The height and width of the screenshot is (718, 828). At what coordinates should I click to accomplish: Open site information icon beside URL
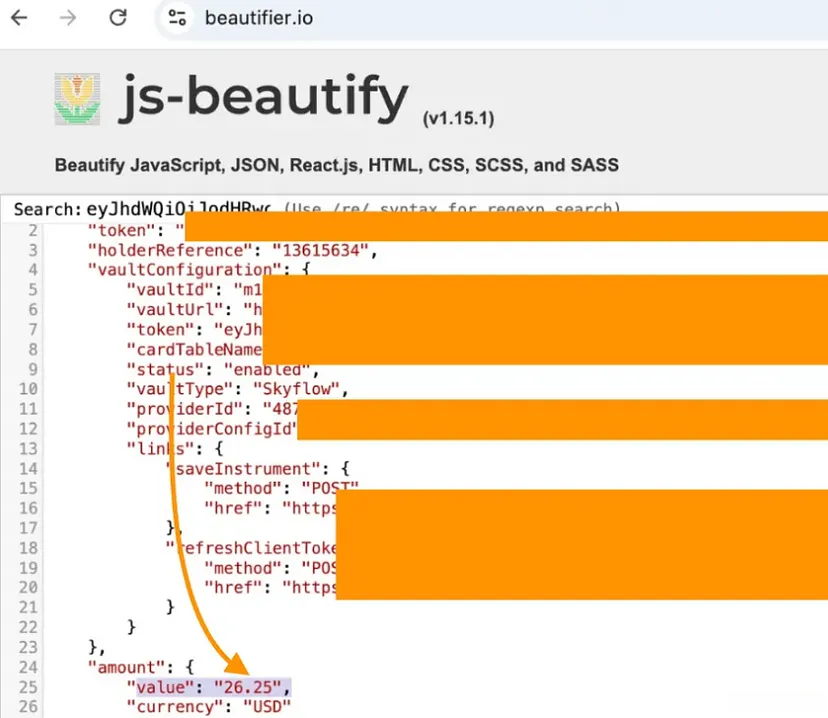point(177,18)
